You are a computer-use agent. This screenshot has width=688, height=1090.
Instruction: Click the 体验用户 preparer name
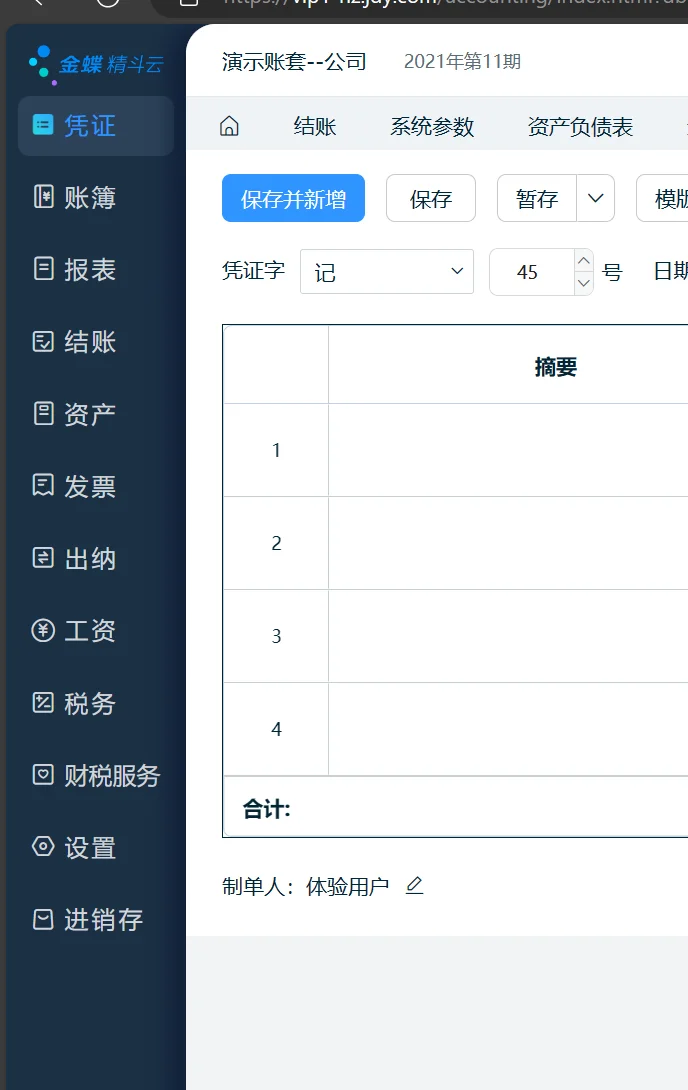coord(347,886)
